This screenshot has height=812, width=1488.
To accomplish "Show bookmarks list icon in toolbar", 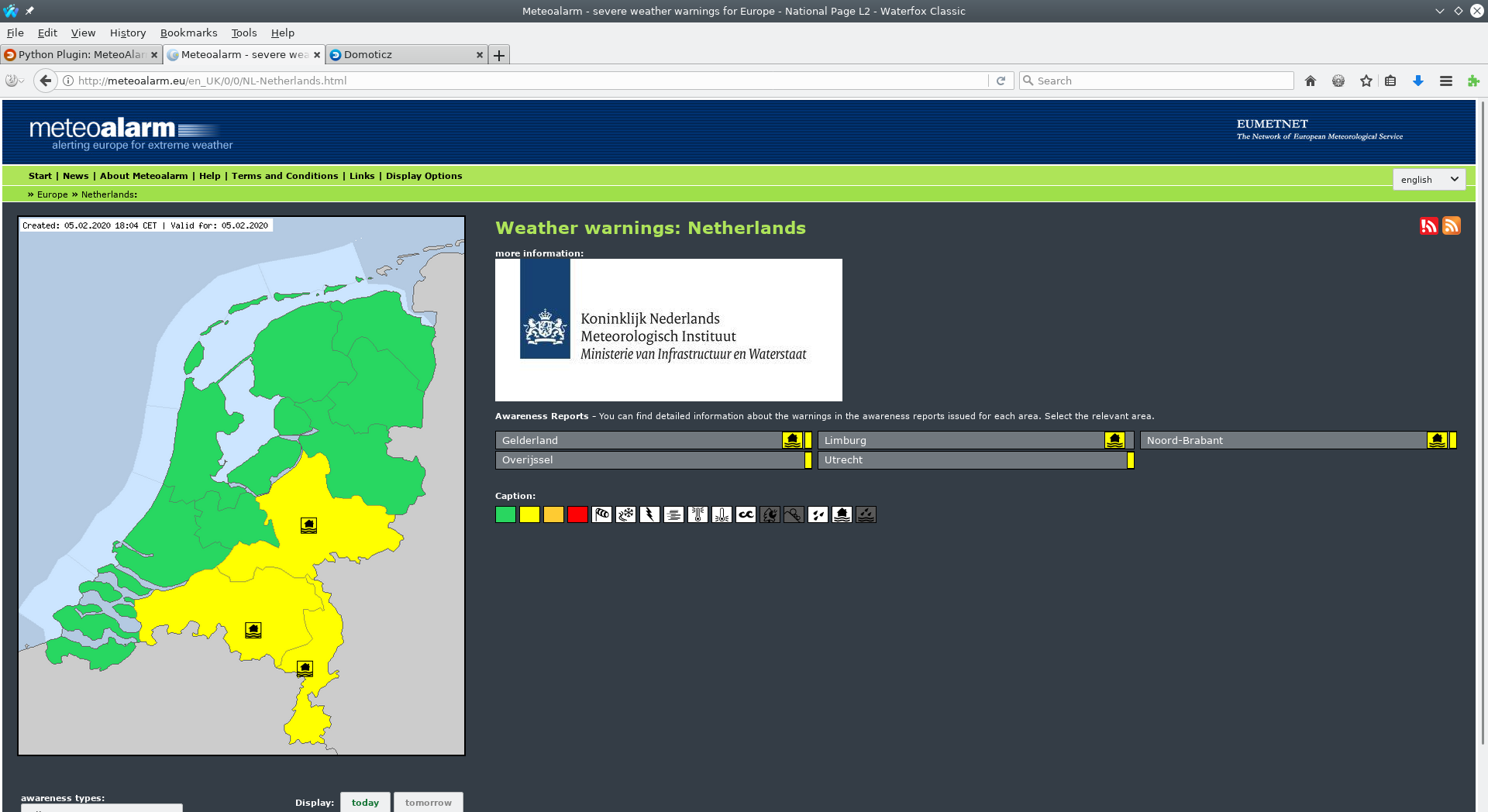I will click(1390, 81).
